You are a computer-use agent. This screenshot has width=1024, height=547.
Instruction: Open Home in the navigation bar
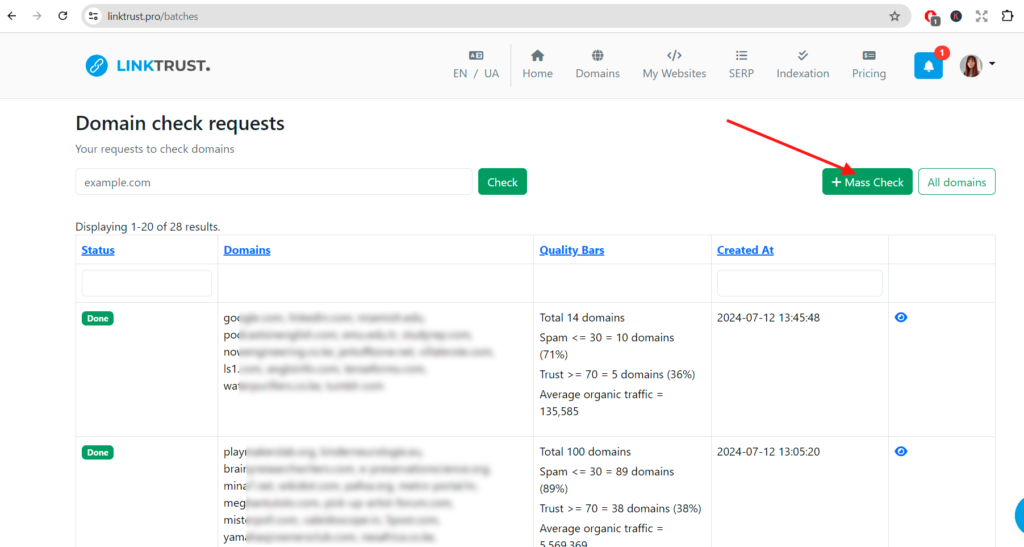(537, 65)
